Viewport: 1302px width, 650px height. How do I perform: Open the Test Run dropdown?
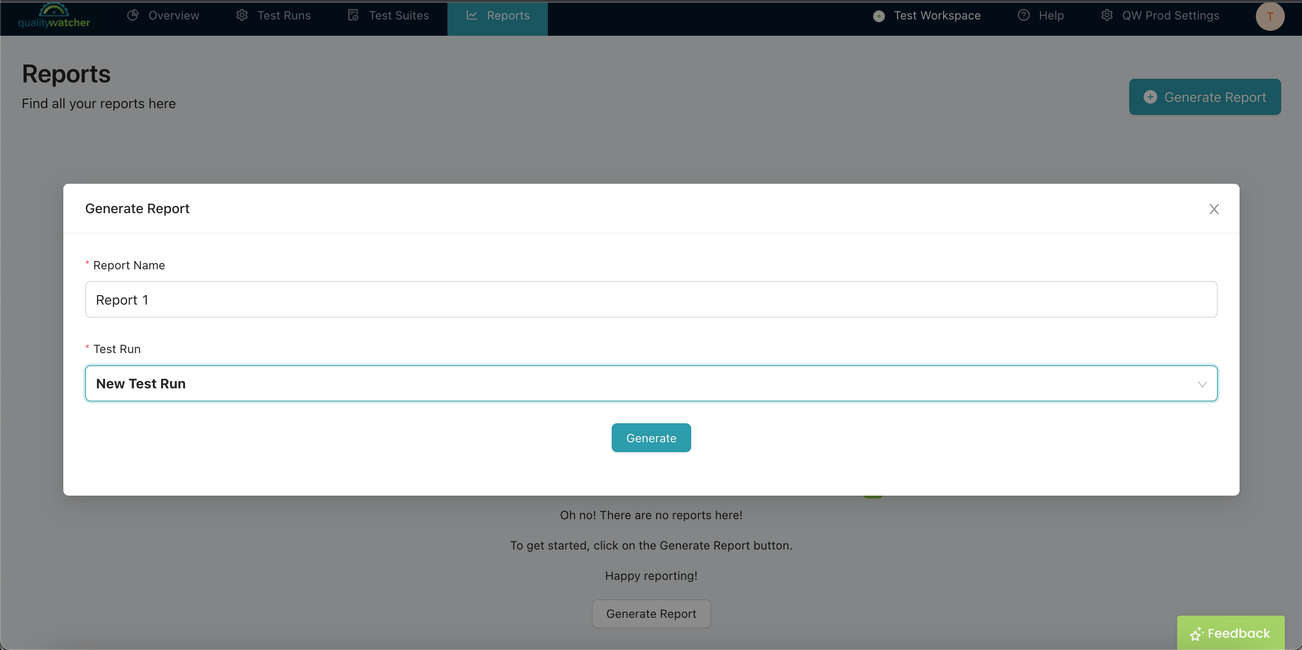click(651, 384)
